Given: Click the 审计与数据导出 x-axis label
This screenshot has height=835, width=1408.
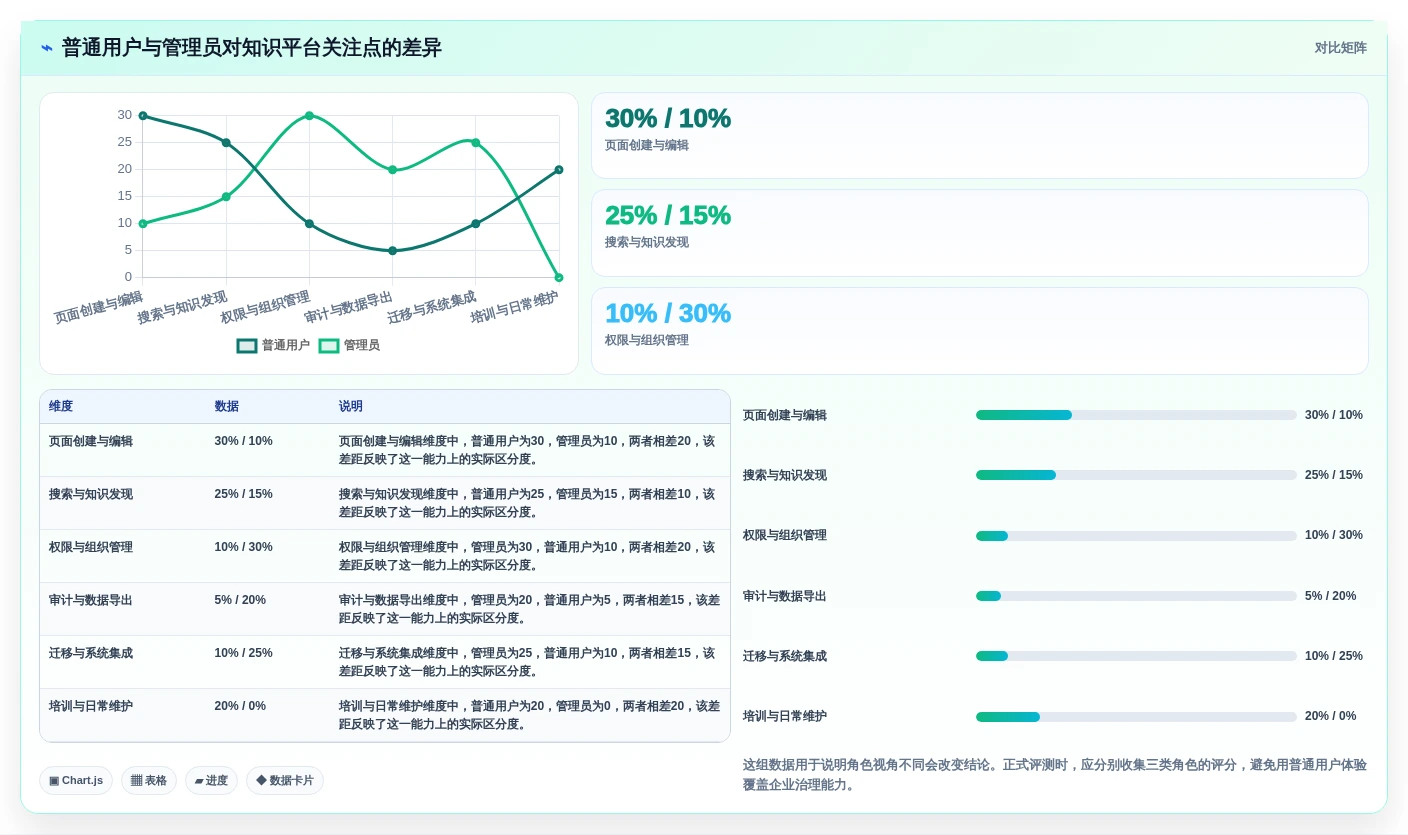Looking at the screenshot, I should 348,308.
